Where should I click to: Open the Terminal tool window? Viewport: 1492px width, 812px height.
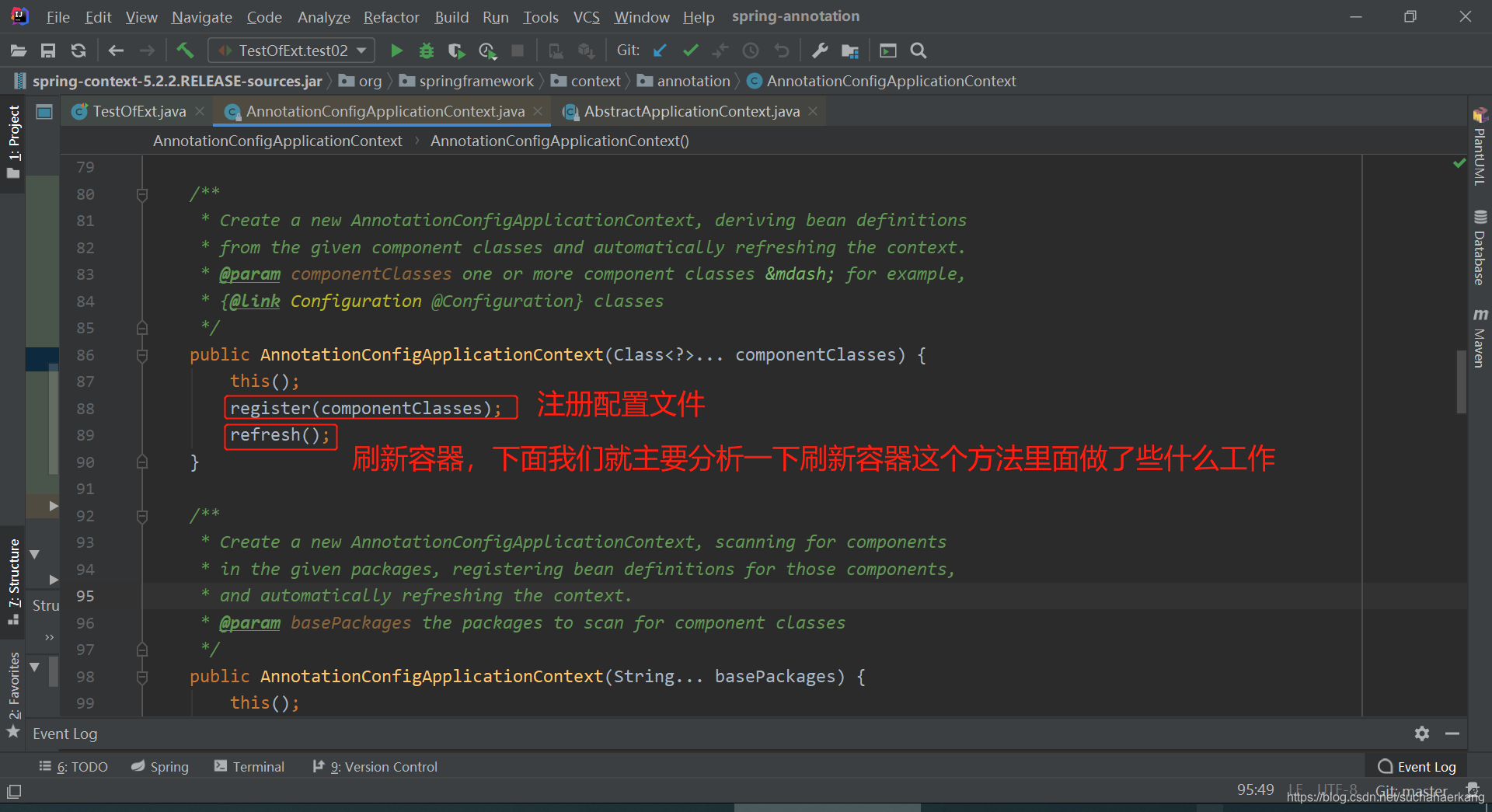pos(249,767)
